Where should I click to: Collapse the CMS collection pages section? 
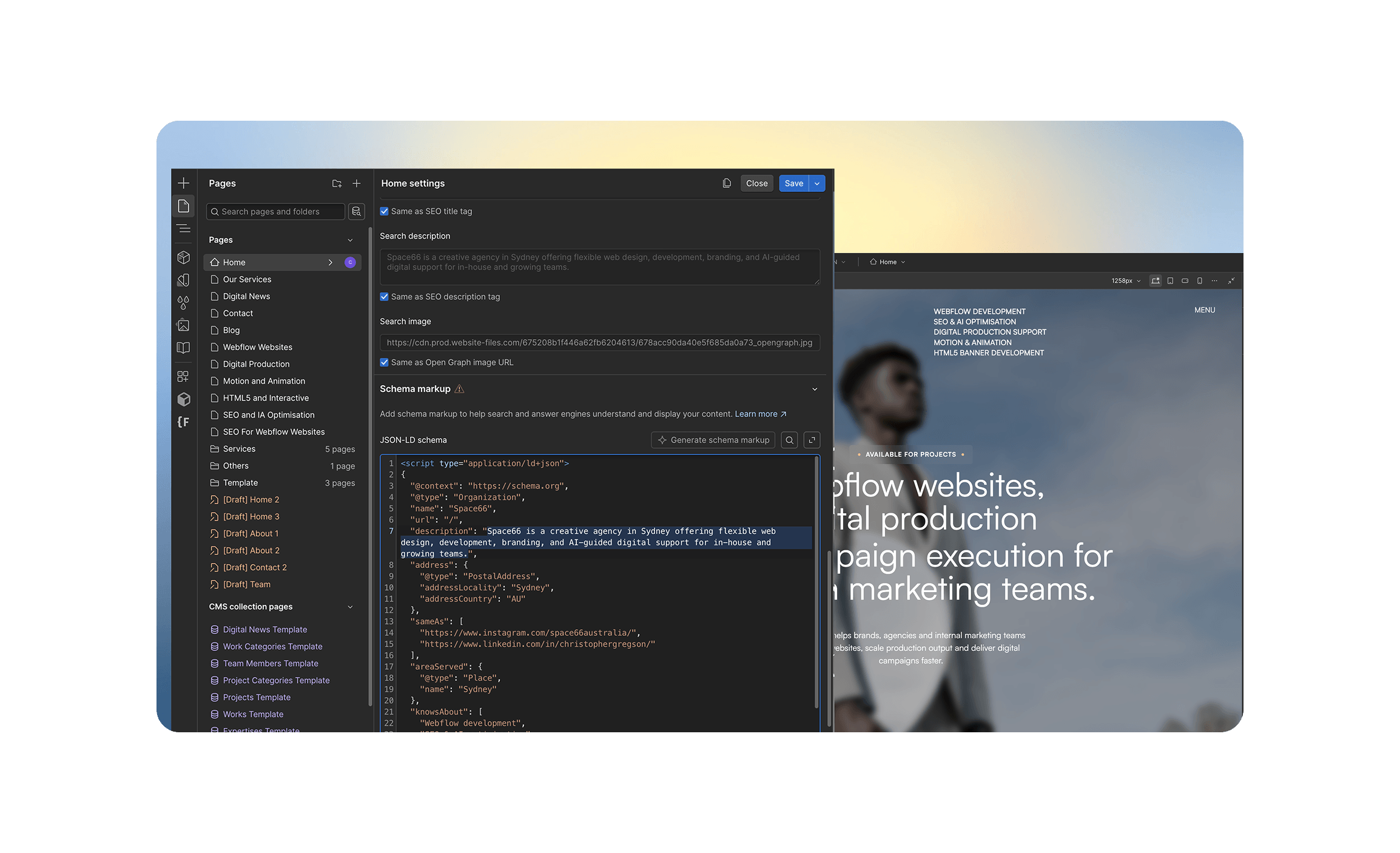pyautogui.click(x=350, y=607)
